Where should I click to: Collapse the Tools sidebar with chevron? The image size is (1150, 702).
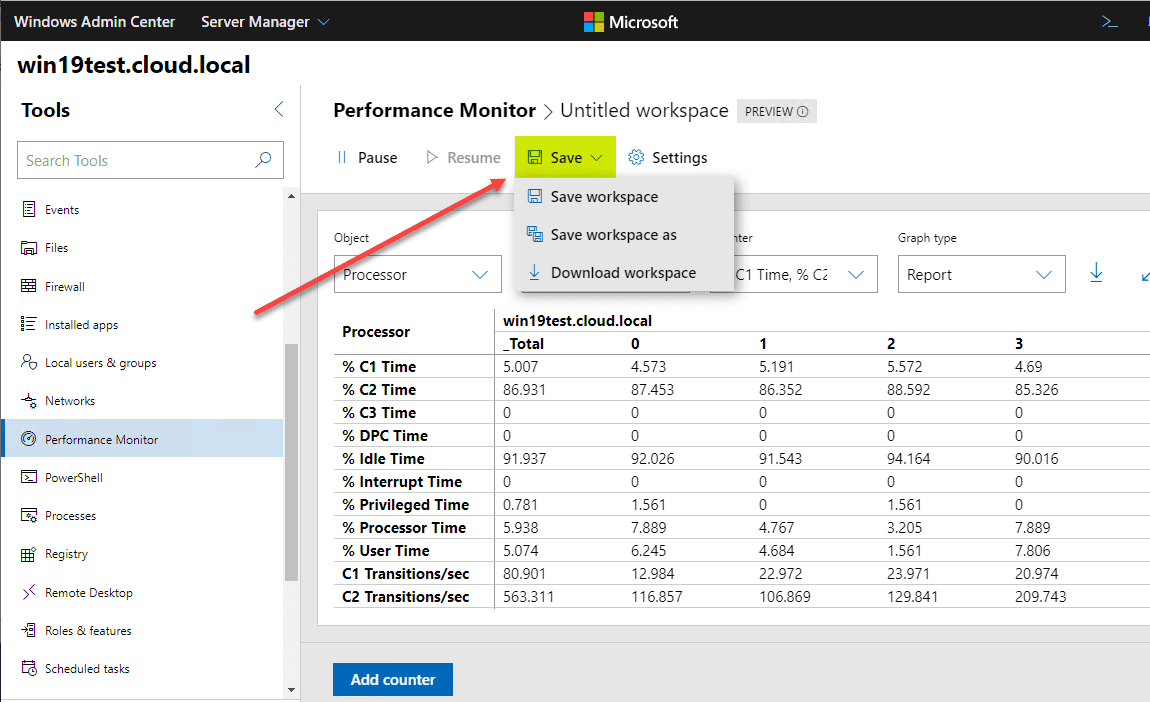[x=279, y=110]
